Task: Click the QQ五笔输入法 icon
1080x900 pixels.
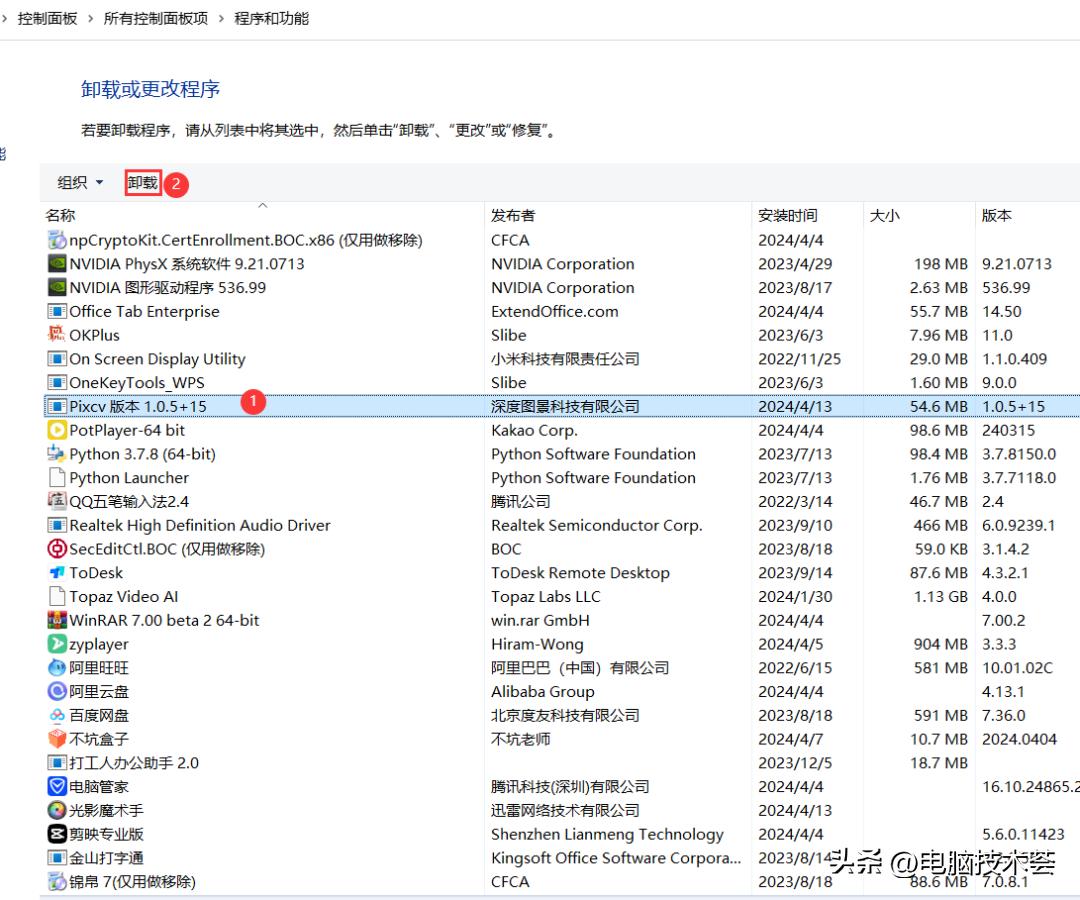Action: [x=56, y=501]
